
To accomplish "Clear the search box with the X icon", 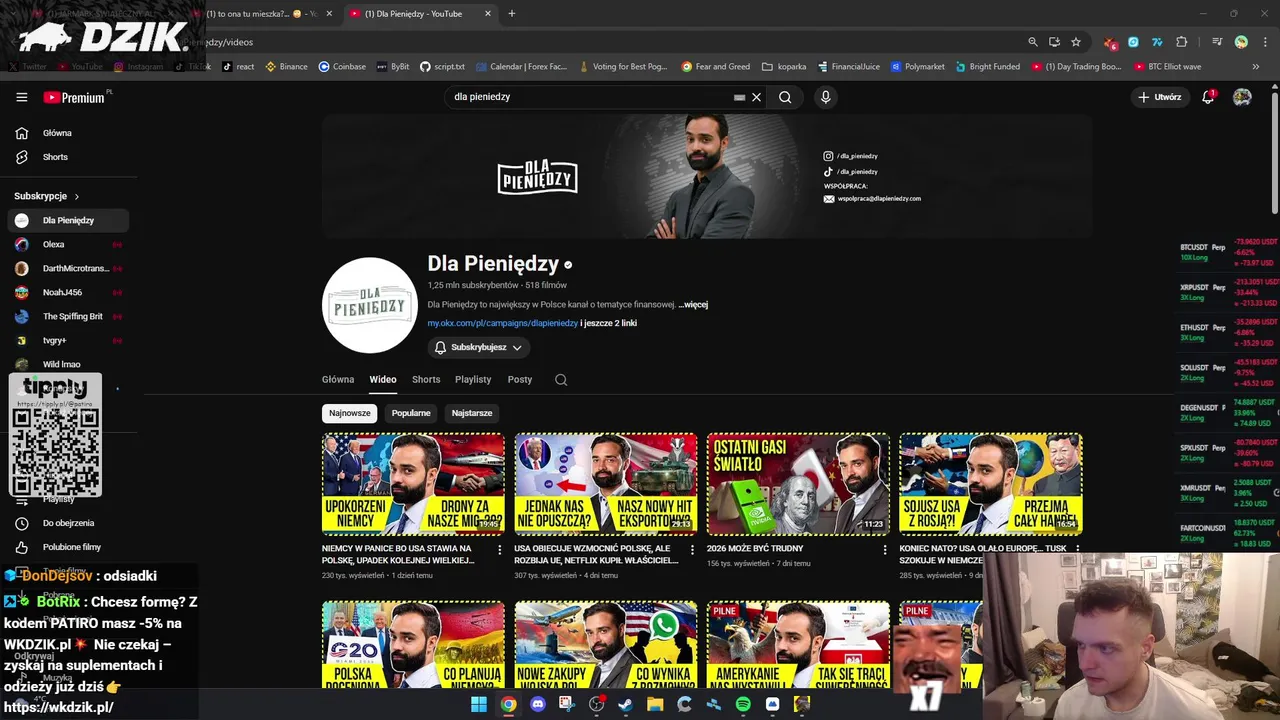I will click(757, 97).
